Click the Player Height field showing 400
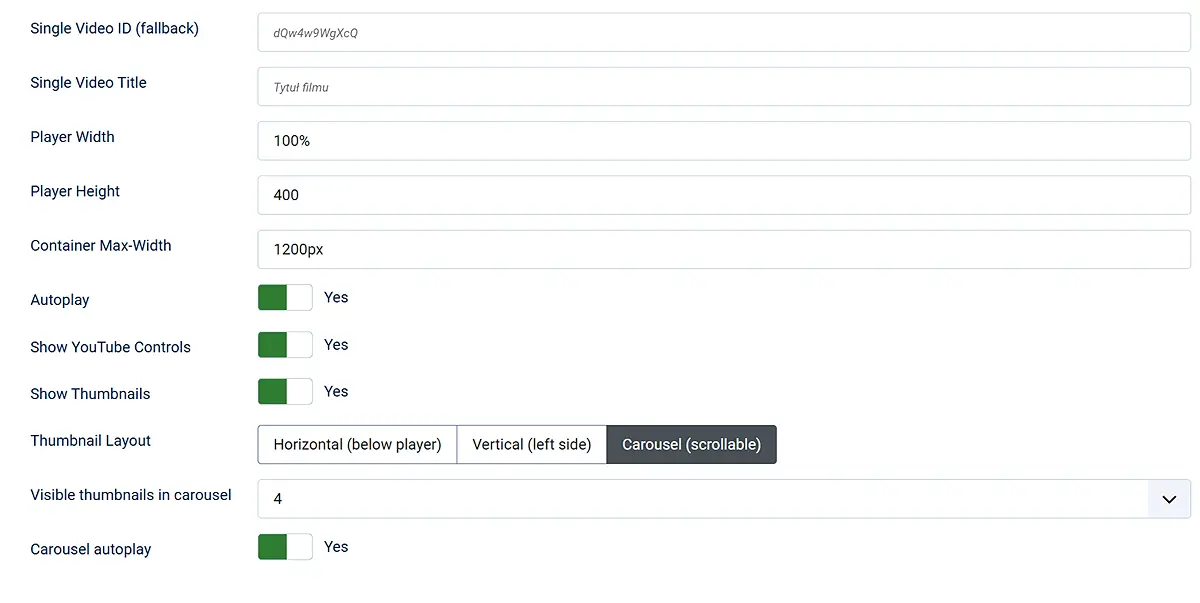The height and width of the screenshot is (603, 1200). pos(723,195)
